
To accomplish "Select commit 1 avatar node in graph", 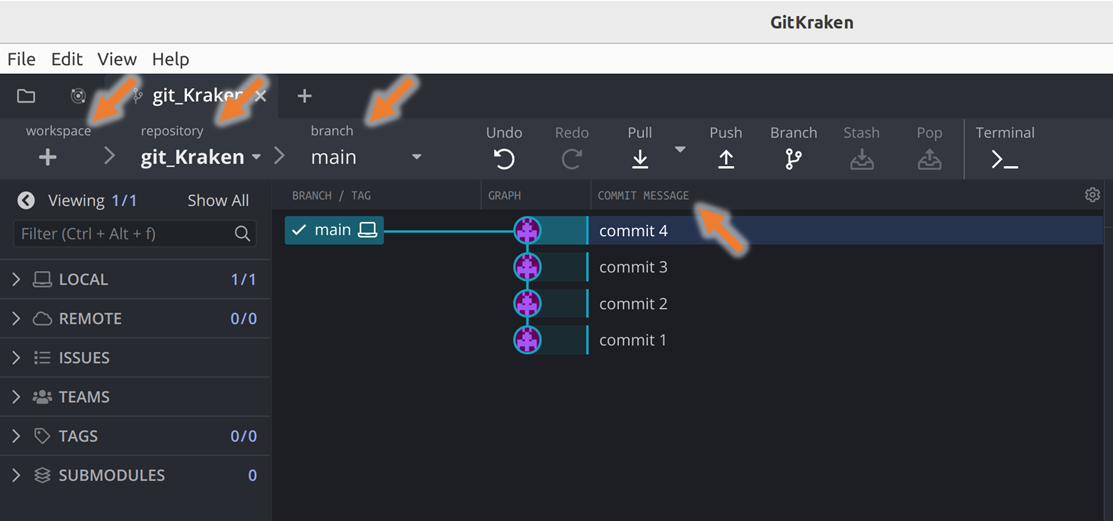I will [527, 340].
